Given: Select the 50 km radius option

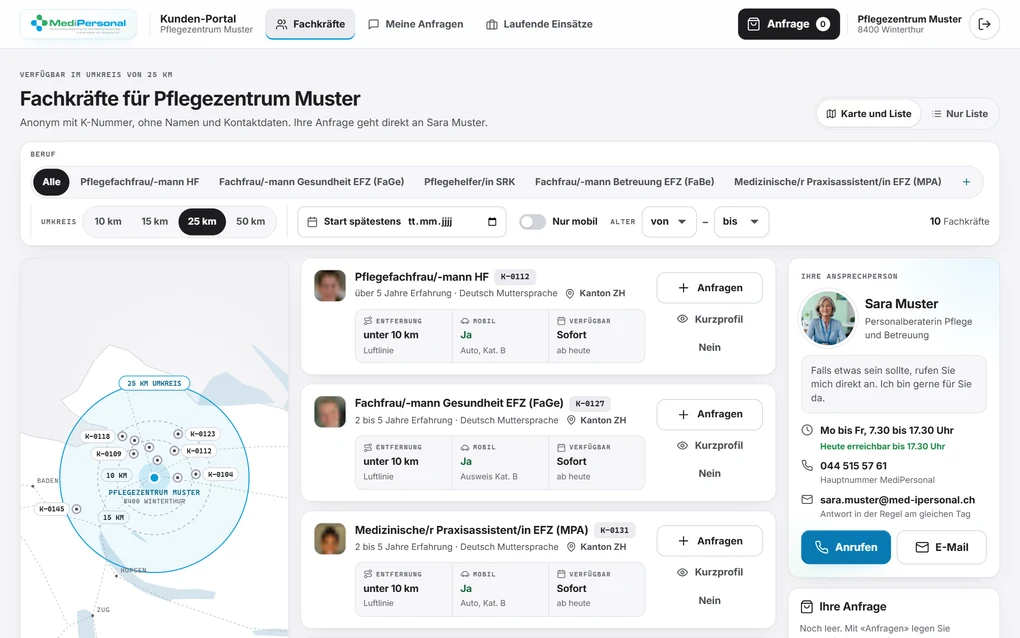Looking at the screenshot, I should (250, 222).
